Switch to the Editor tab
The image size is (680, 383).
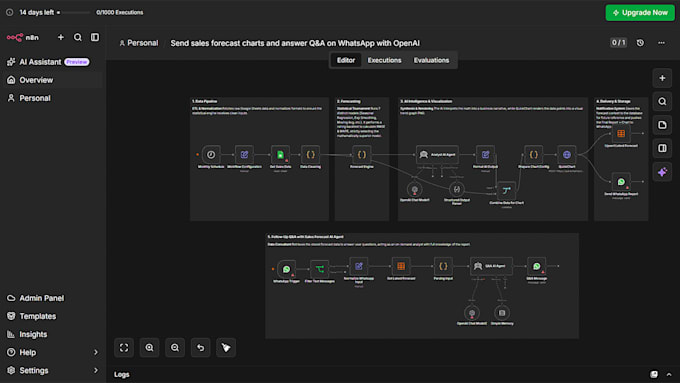click(346, 60)
